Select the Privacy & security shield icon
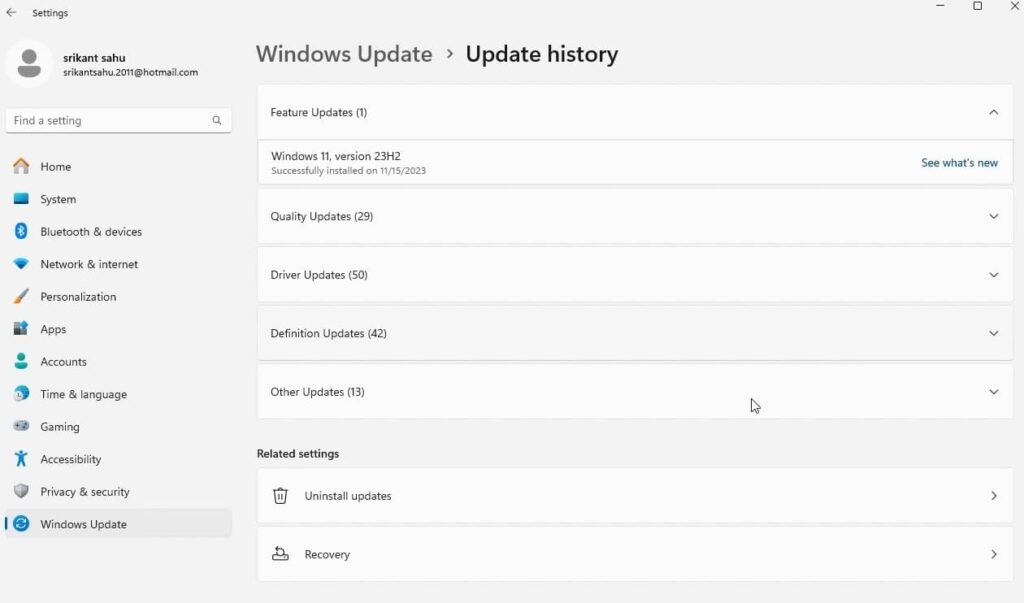The image size is (1024, 603). coord(21,491)
